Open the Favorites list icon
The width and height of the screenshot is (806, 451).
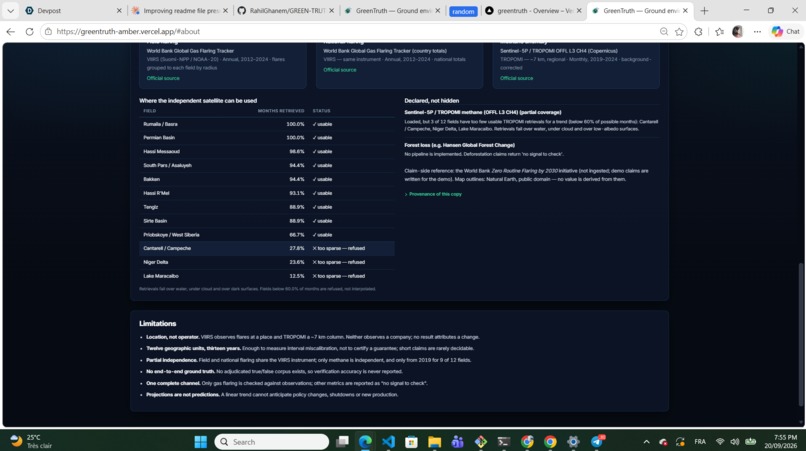point(719,31)
